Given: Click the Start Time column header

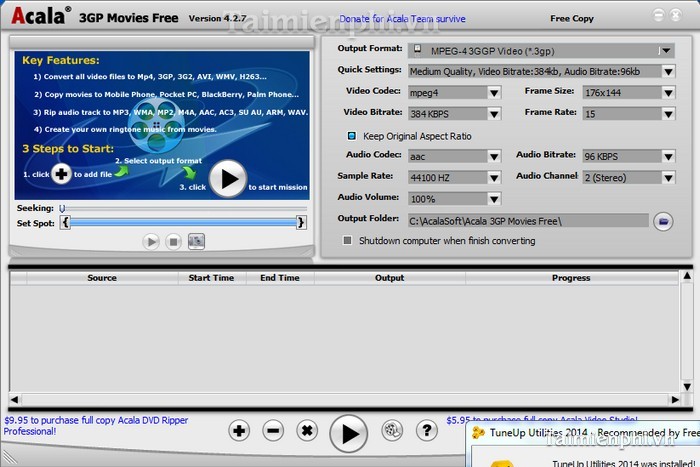Looking at the screenshot, I should [212, 278].
